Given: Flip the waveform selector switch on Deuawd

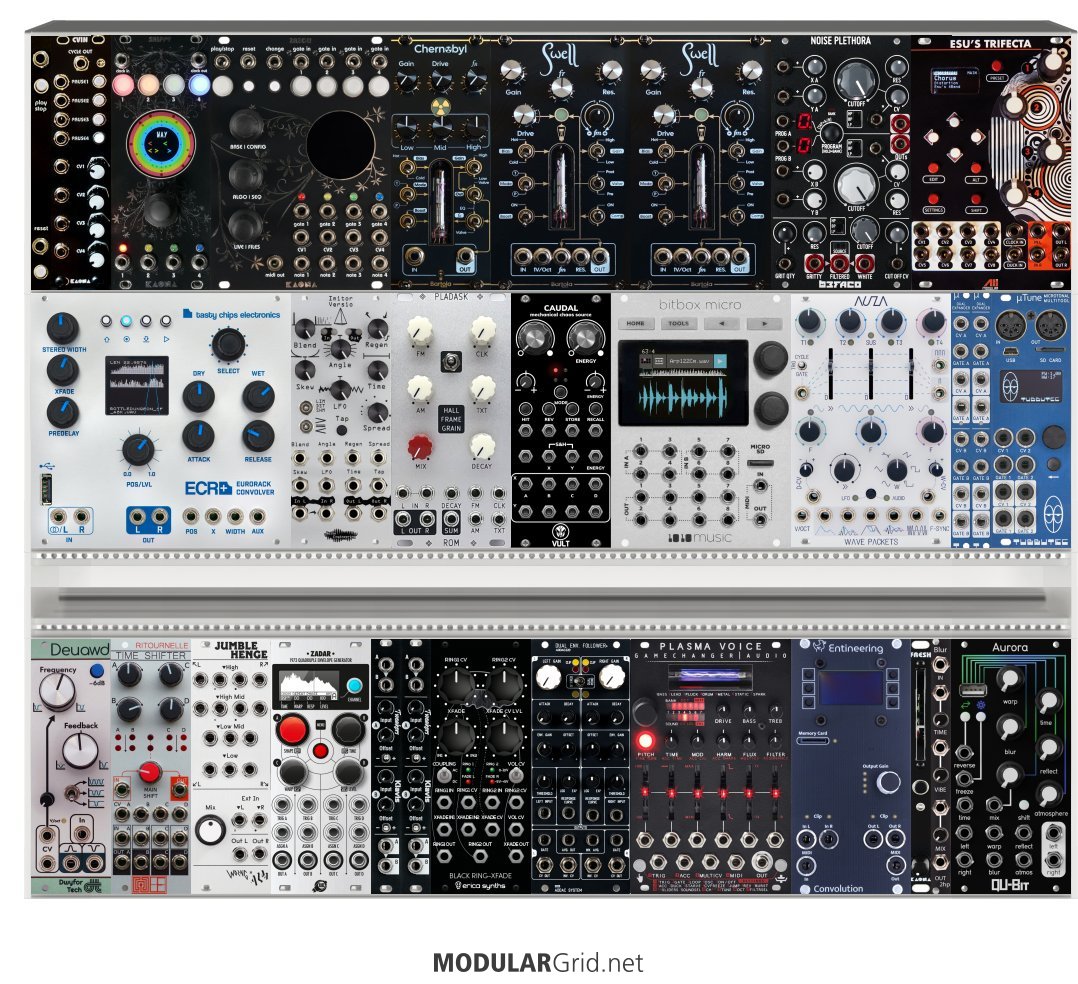Looking at the screenshot, I should [72, 794].
